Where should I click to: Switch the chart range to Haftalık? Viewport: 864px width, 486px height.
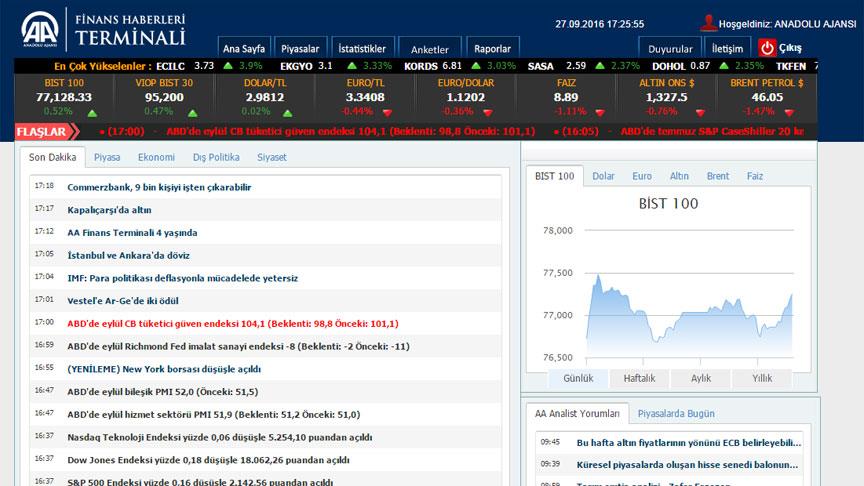point(639,378)
